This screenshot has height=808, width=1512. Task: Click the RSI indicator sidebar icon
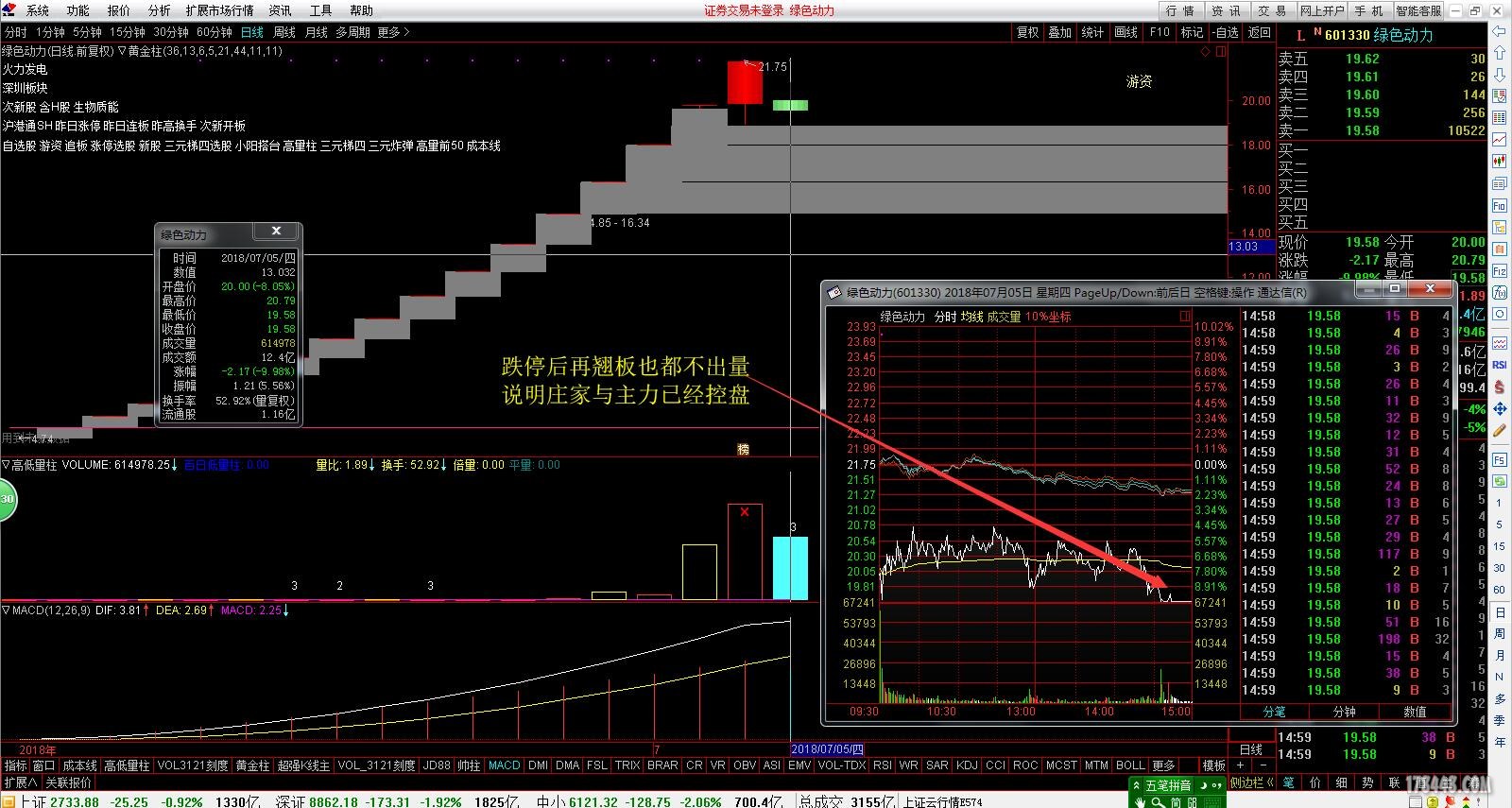coord(1499,365)
